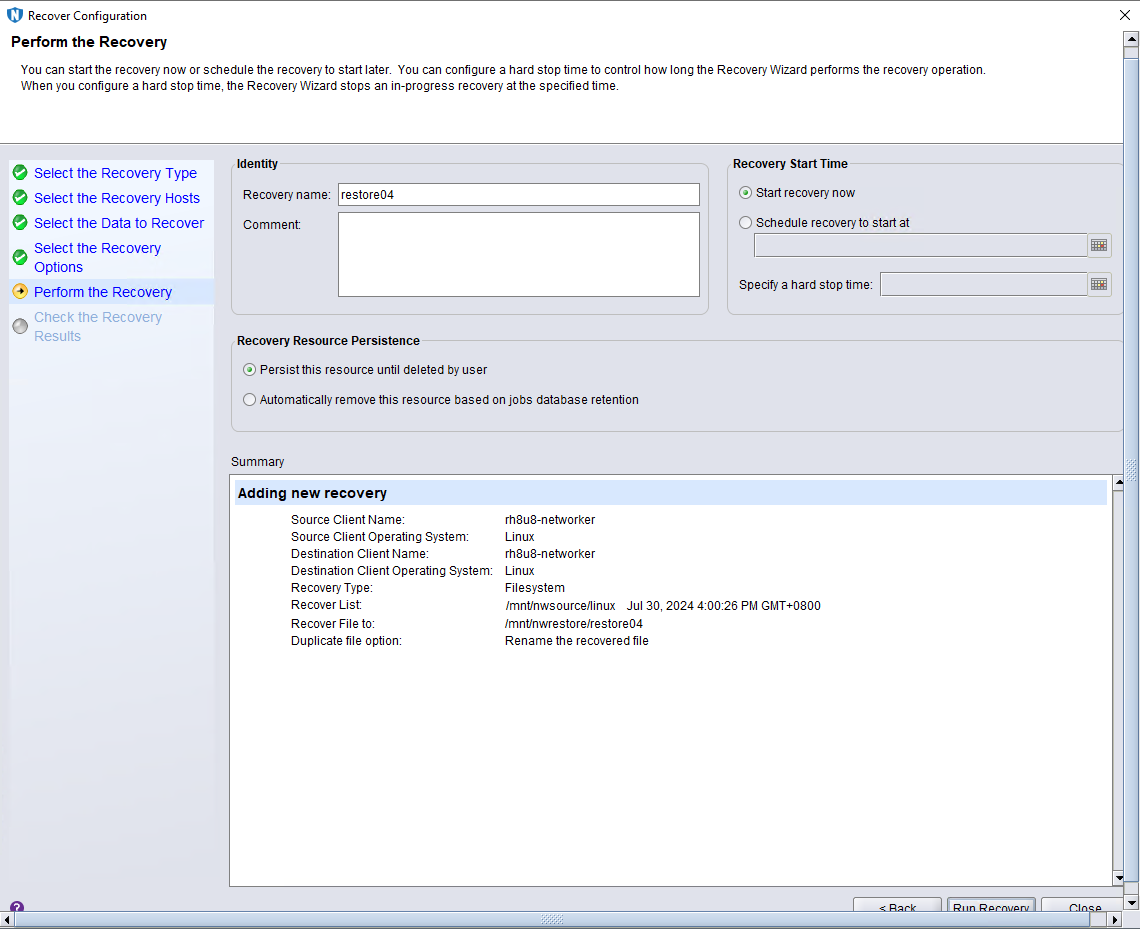
Task: Click the Rename the recovered file value
Action: coord(577,641)
